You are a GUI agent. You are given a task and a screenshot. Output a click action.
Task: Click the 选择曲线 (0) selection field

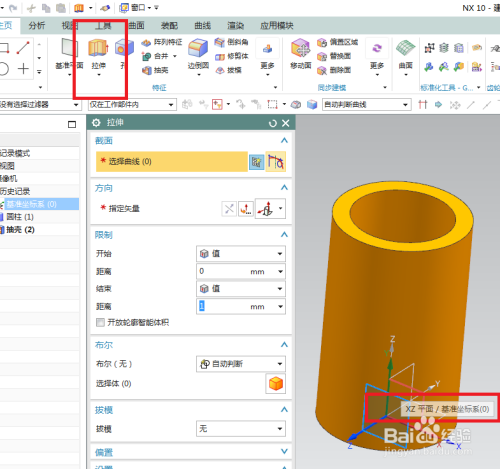click(172, 162)
